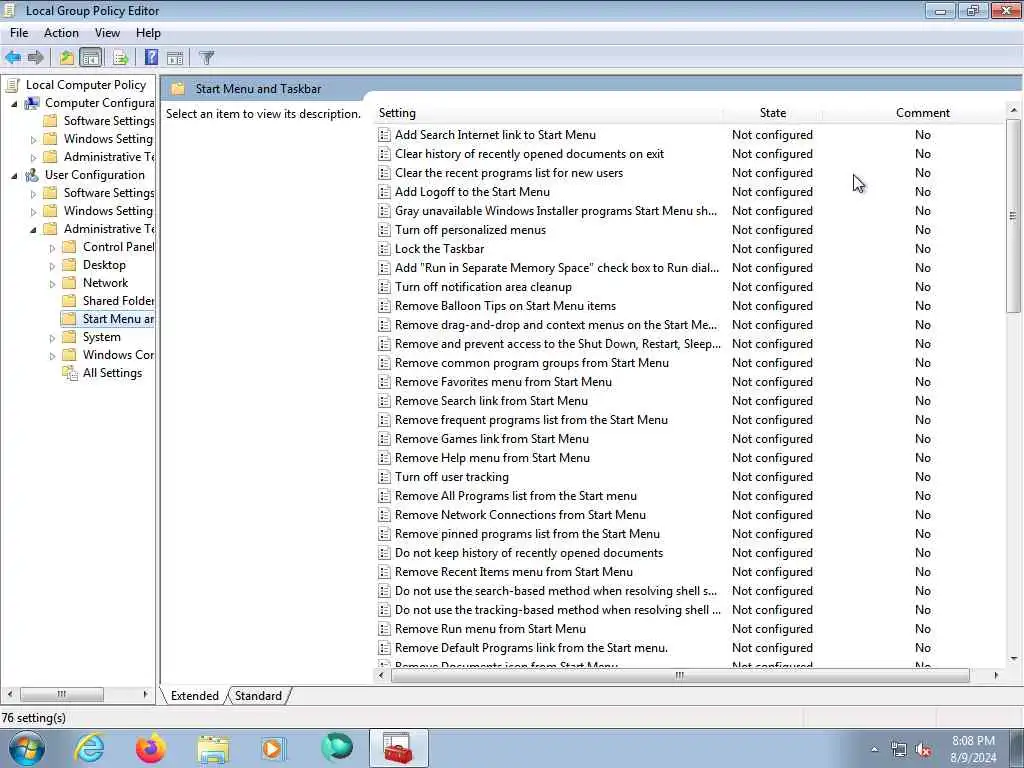The height and width of the screenshot is (768, 1024).
Task: Sort by the Setting column header
Action: tap(549, 113)
